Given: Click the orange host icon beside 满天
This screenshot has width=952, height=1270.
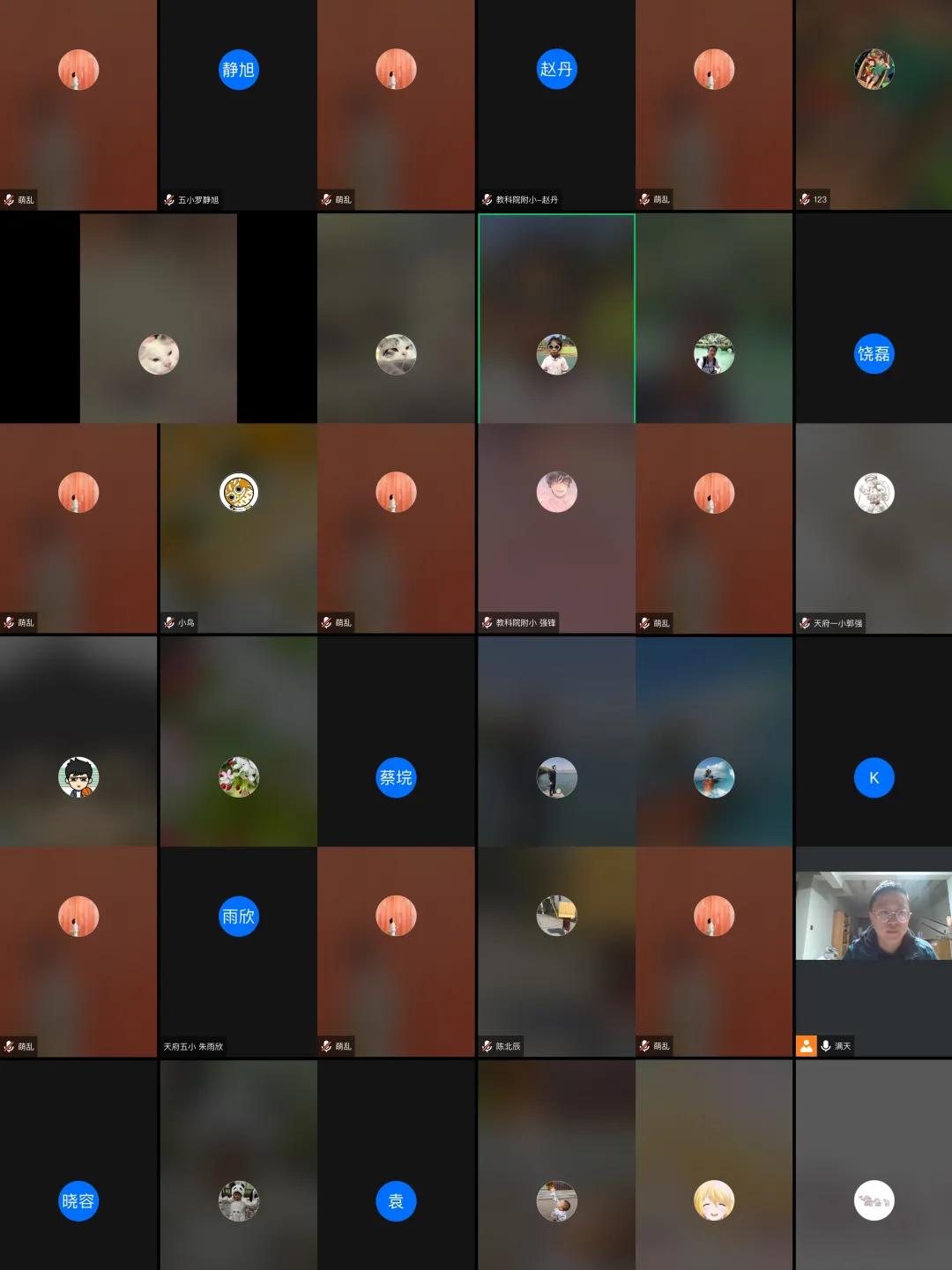Looking at the screenshot, I should tap(806, 1046).
